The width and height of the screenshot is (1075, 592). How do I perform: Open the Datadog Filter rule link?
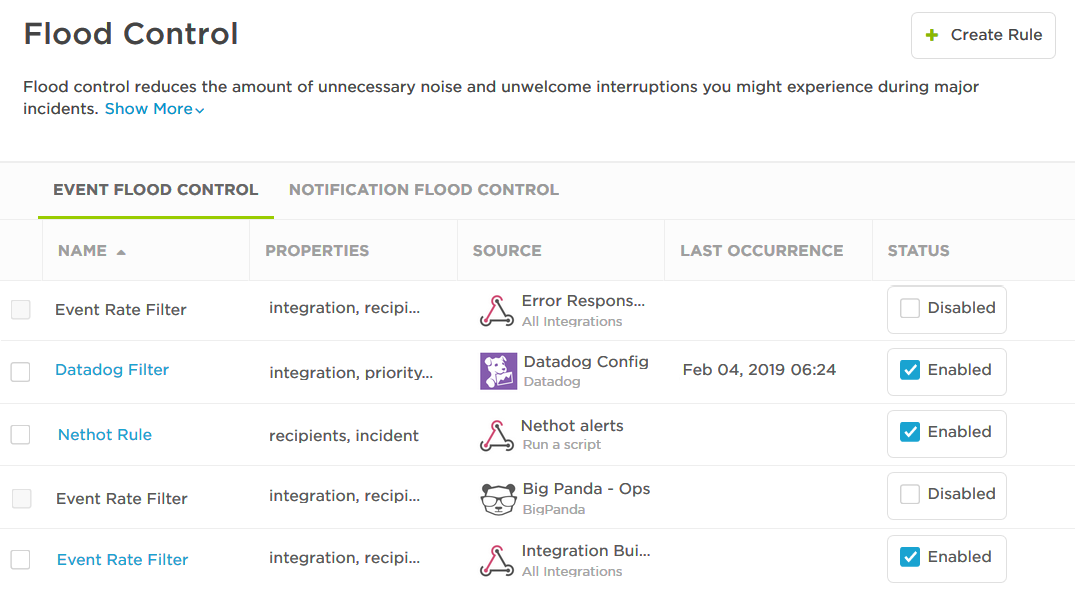(x=112, y=370)
